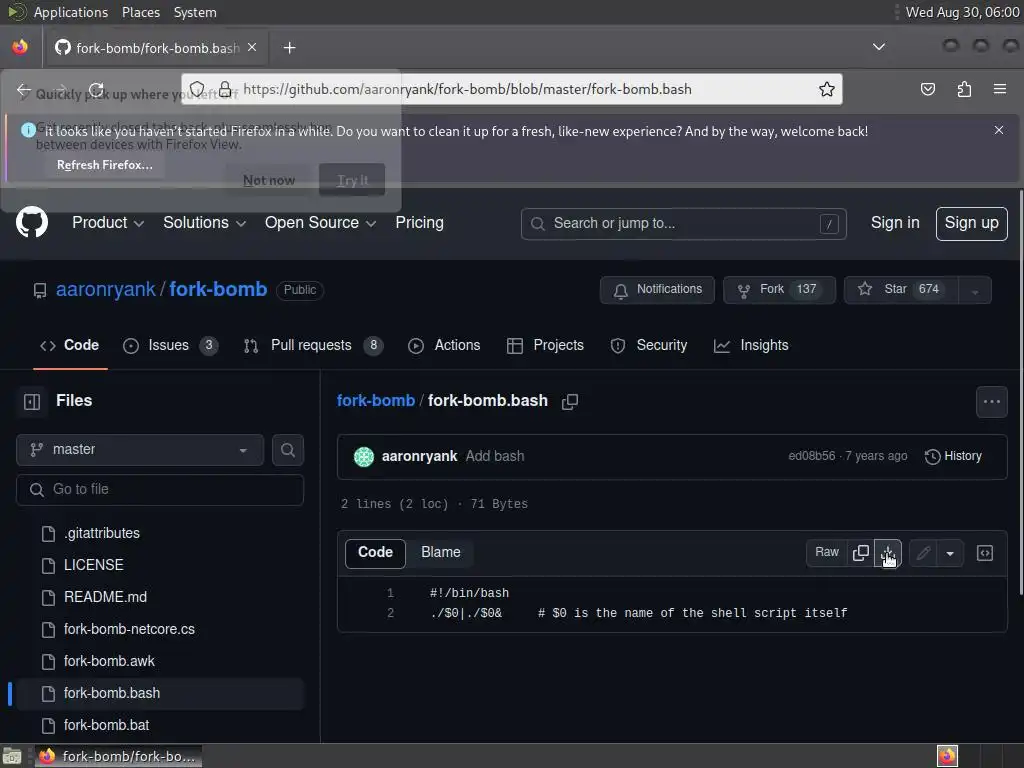Open GitHub homepage via Octocat logo

coord(31,223)
